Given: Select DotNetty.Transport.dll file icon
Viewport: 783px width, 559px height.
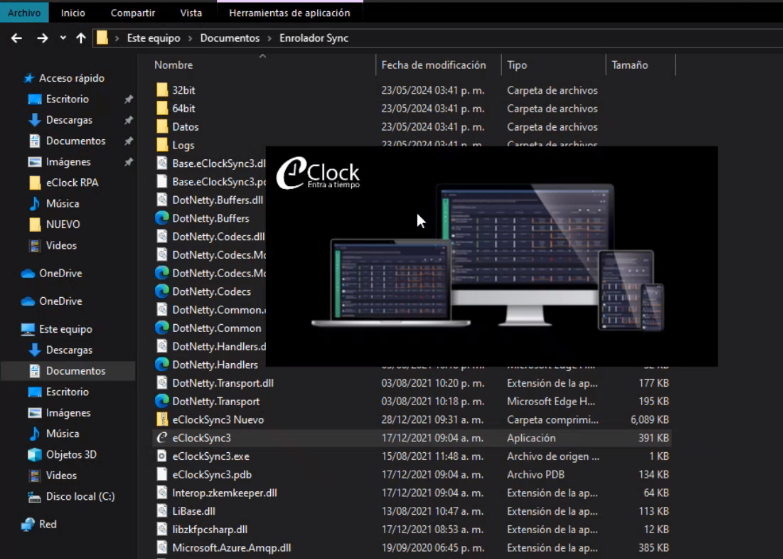Looking at the screenshot, I should [162, 383].
